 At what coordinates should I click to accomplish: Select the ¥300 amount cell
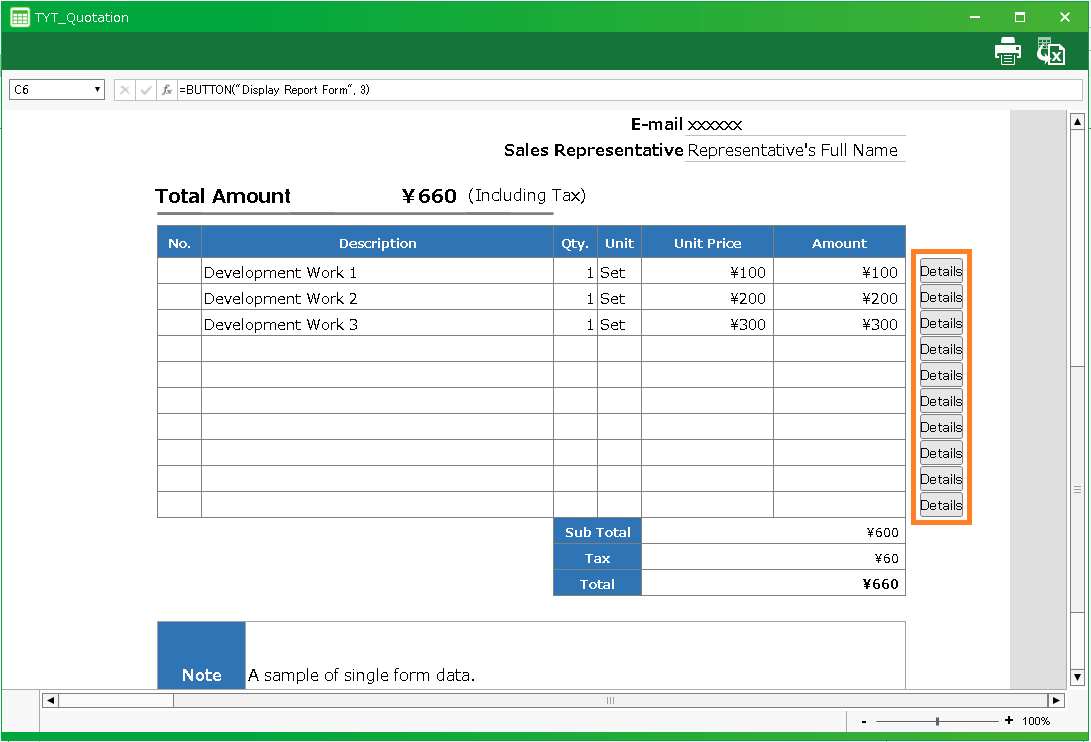pos(839,324)
